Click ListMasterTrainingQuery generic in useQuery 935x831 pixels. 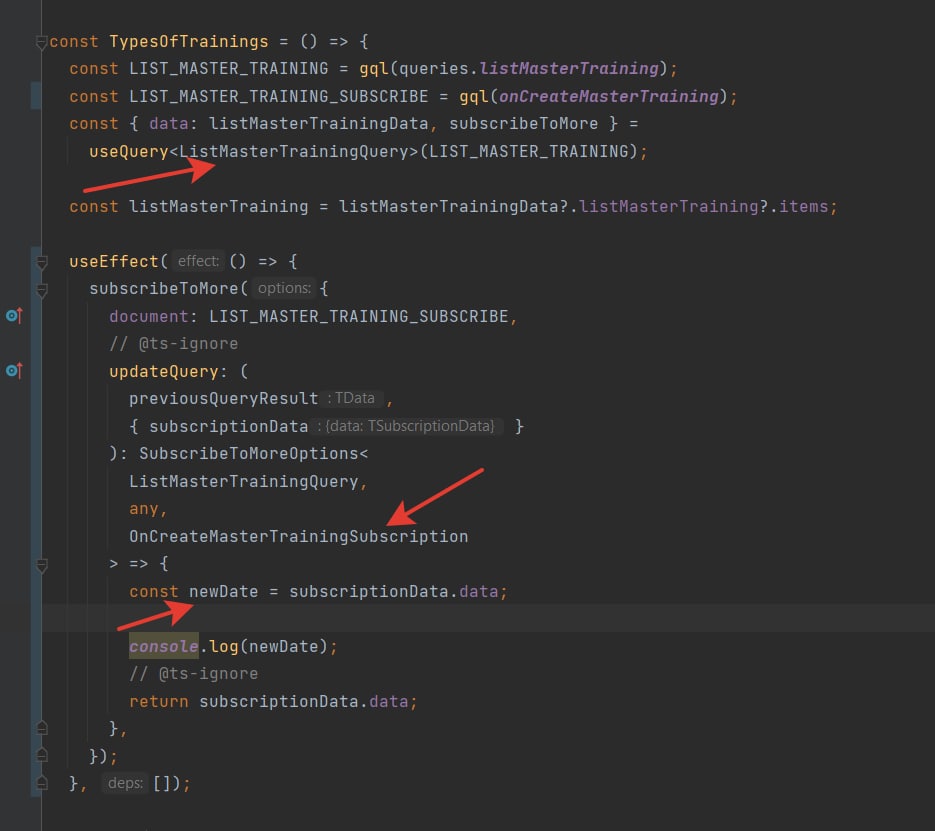coord(293,151)
